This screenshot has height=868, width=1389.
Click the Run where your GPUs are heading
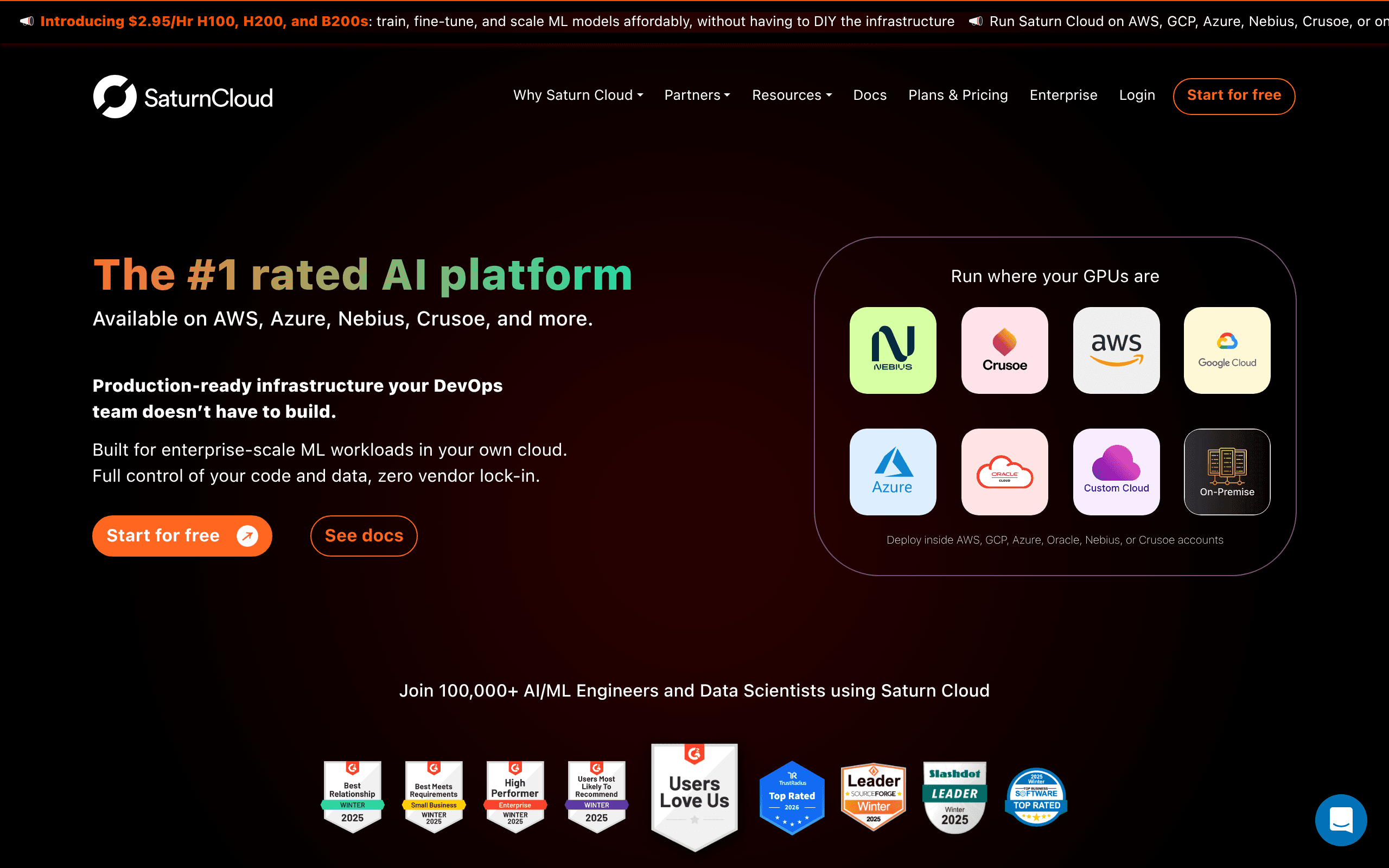(1055, 276)
